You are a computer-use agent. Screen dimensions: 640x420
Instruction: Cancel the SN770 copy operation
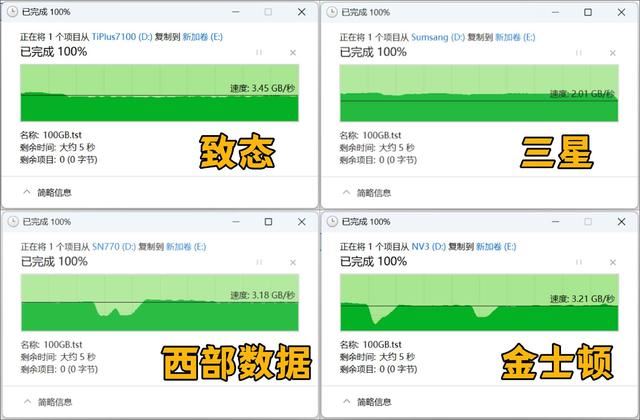[x=293, y=262]
